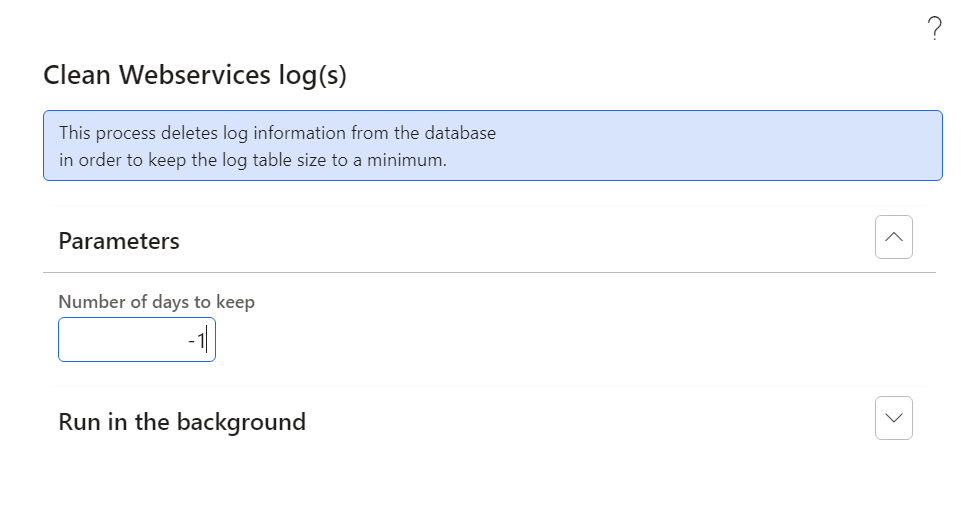The height and width of the screenshot is (516, 973).
Task: Click the text "in order to keep the log table size"
Action: [194, 160]
